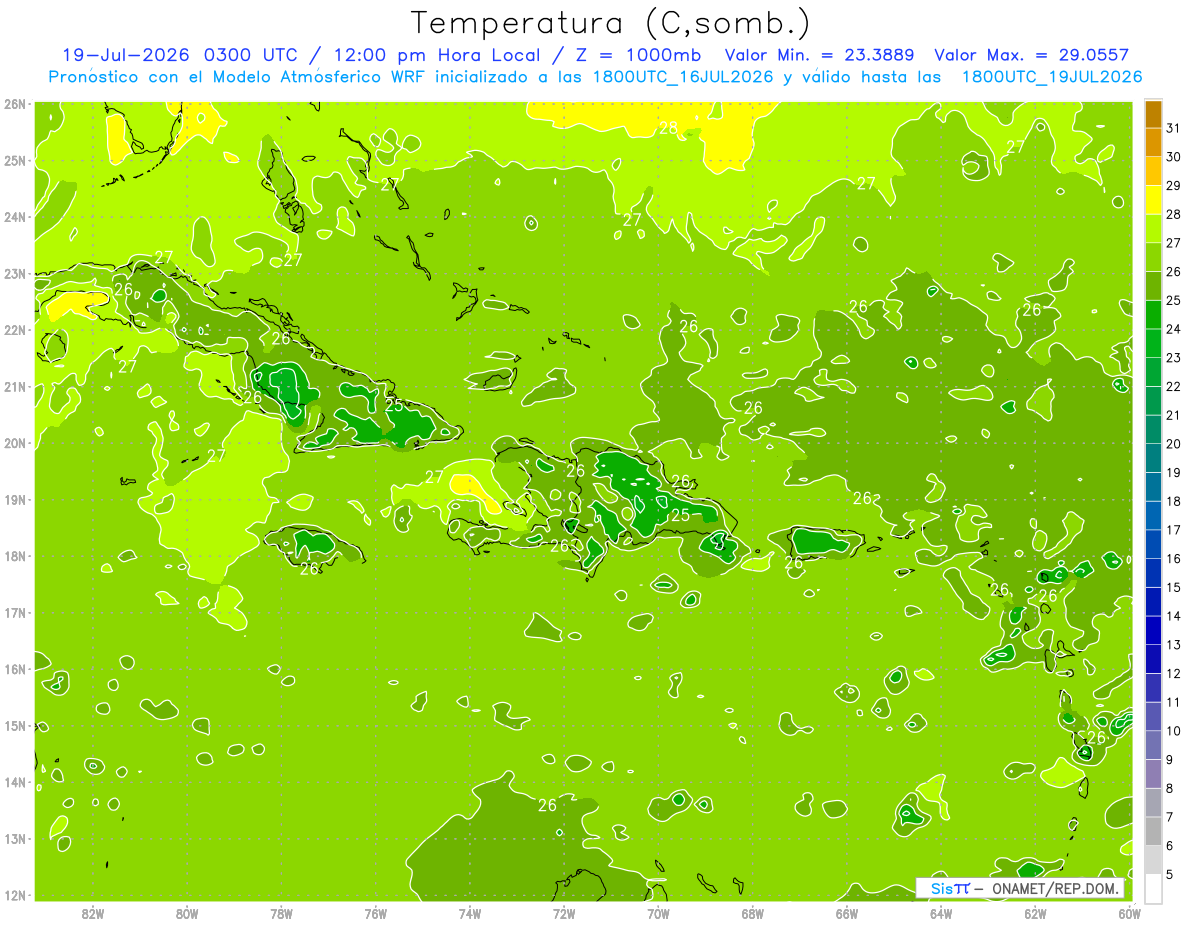Click the legend color band between 27 and 28

[x=1153, y=229]
